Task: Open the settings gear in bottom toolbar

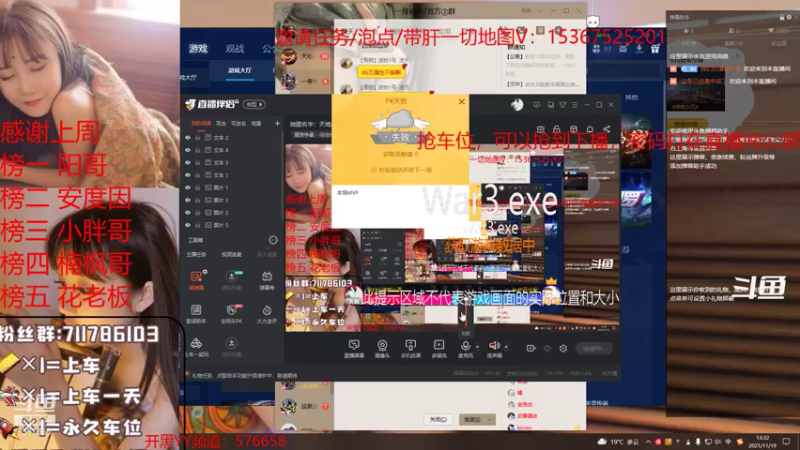Action: point(563,348)
